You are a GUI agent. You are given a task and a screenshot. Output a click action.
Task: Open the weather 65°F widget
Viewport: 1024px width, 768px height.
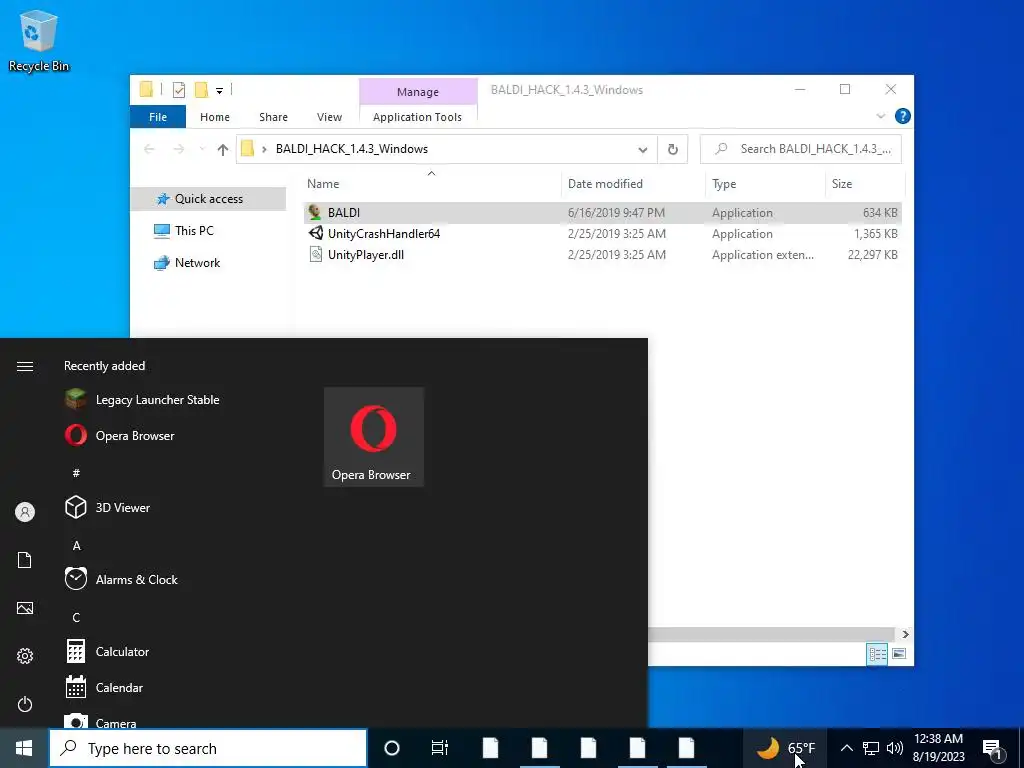pyautogui.click(x=786, y=748)
